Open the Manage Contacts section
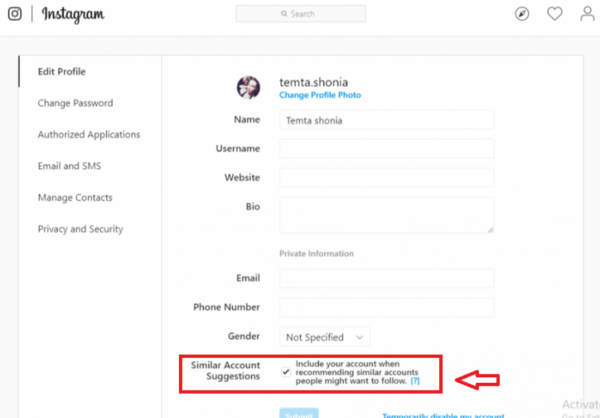600x418 pixels. (75, 198)
